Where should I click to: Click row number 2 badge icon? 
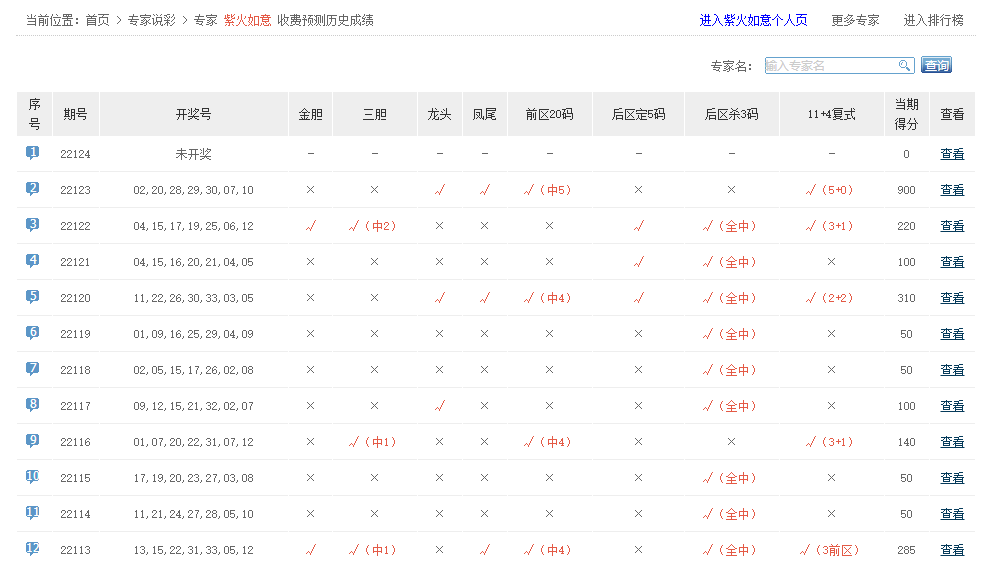(x=33, y=189)
